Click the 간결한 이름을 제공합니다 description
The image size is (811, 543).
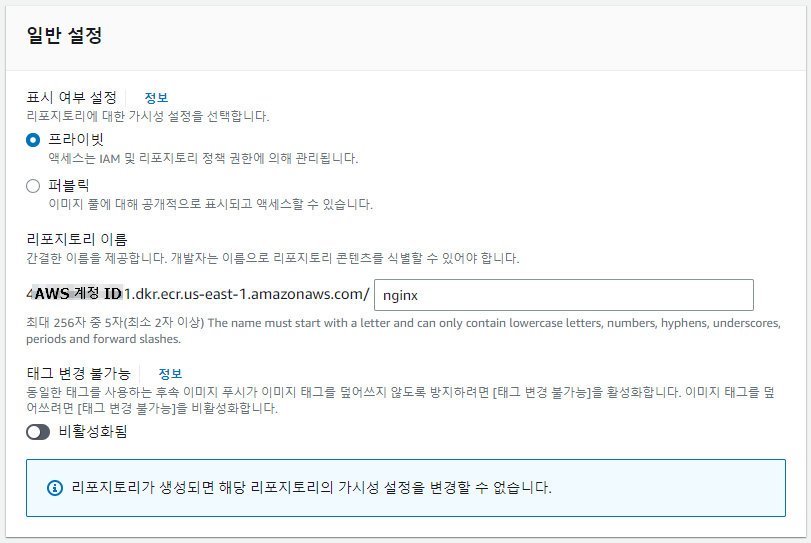pos(273,258)
